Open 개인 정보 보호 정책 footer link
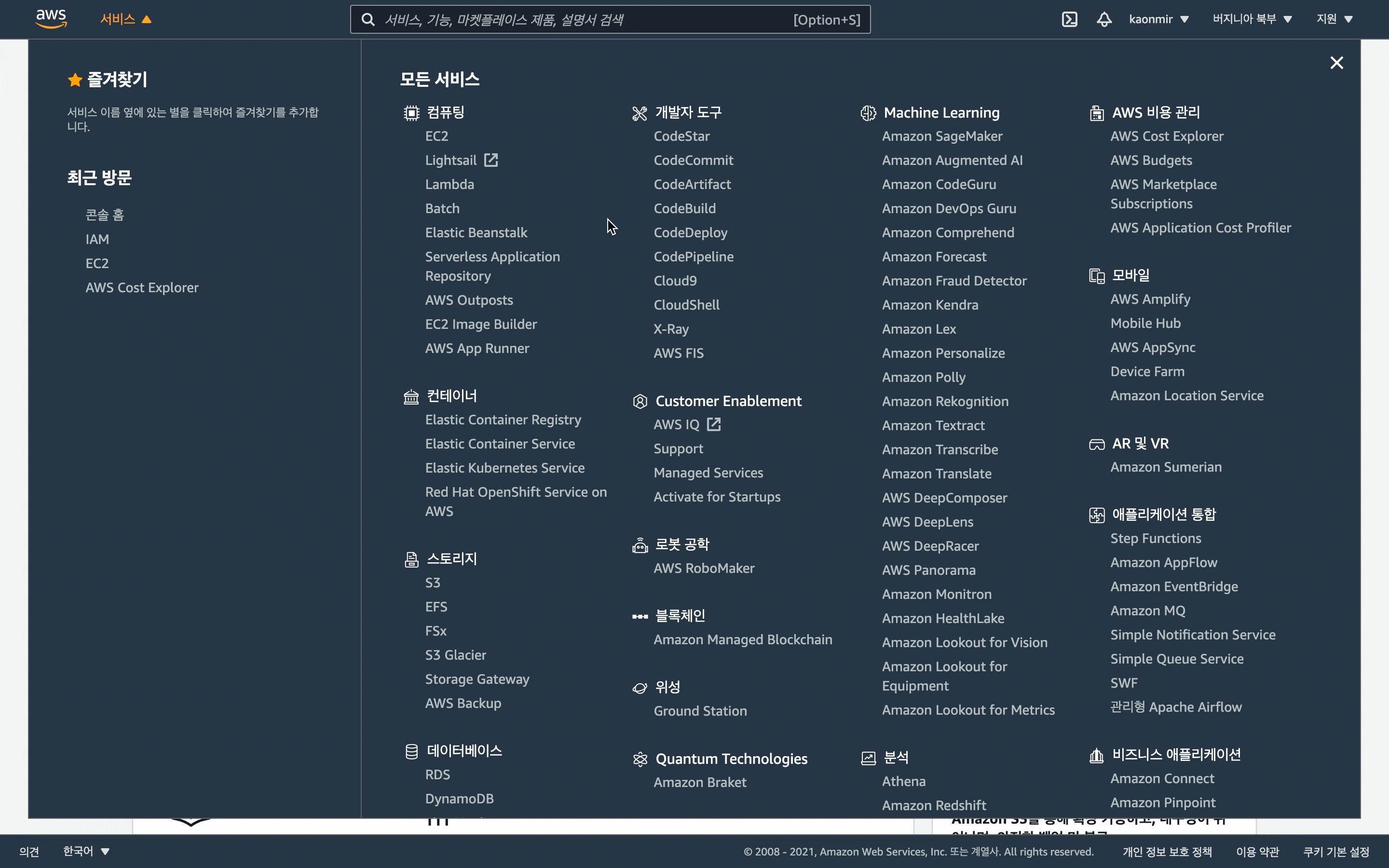The height and width of the screenshot is (868, 1389). point(1168,851)
